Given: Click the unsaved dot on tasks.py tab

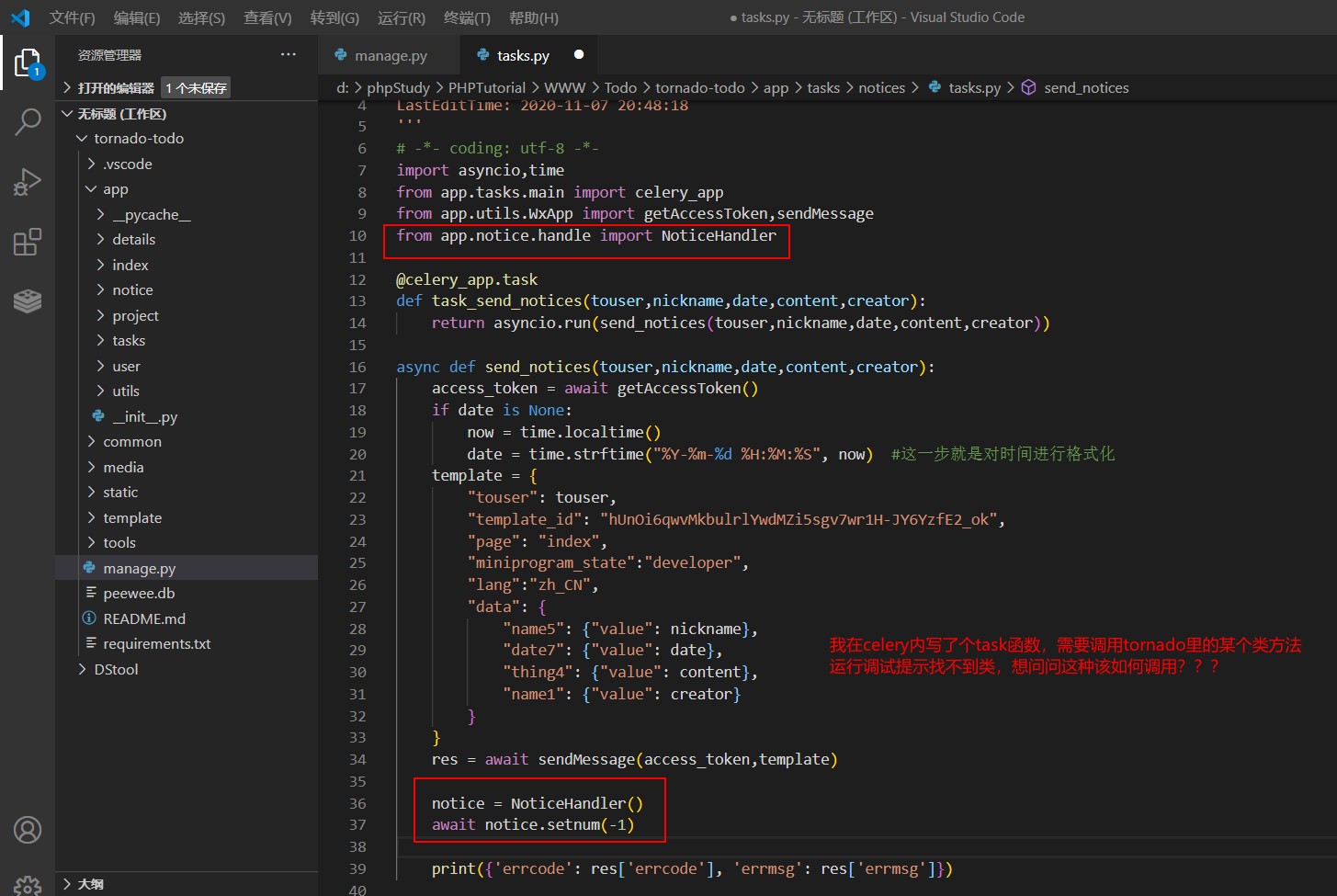Looking at the screenshot, I should (579, 55).
